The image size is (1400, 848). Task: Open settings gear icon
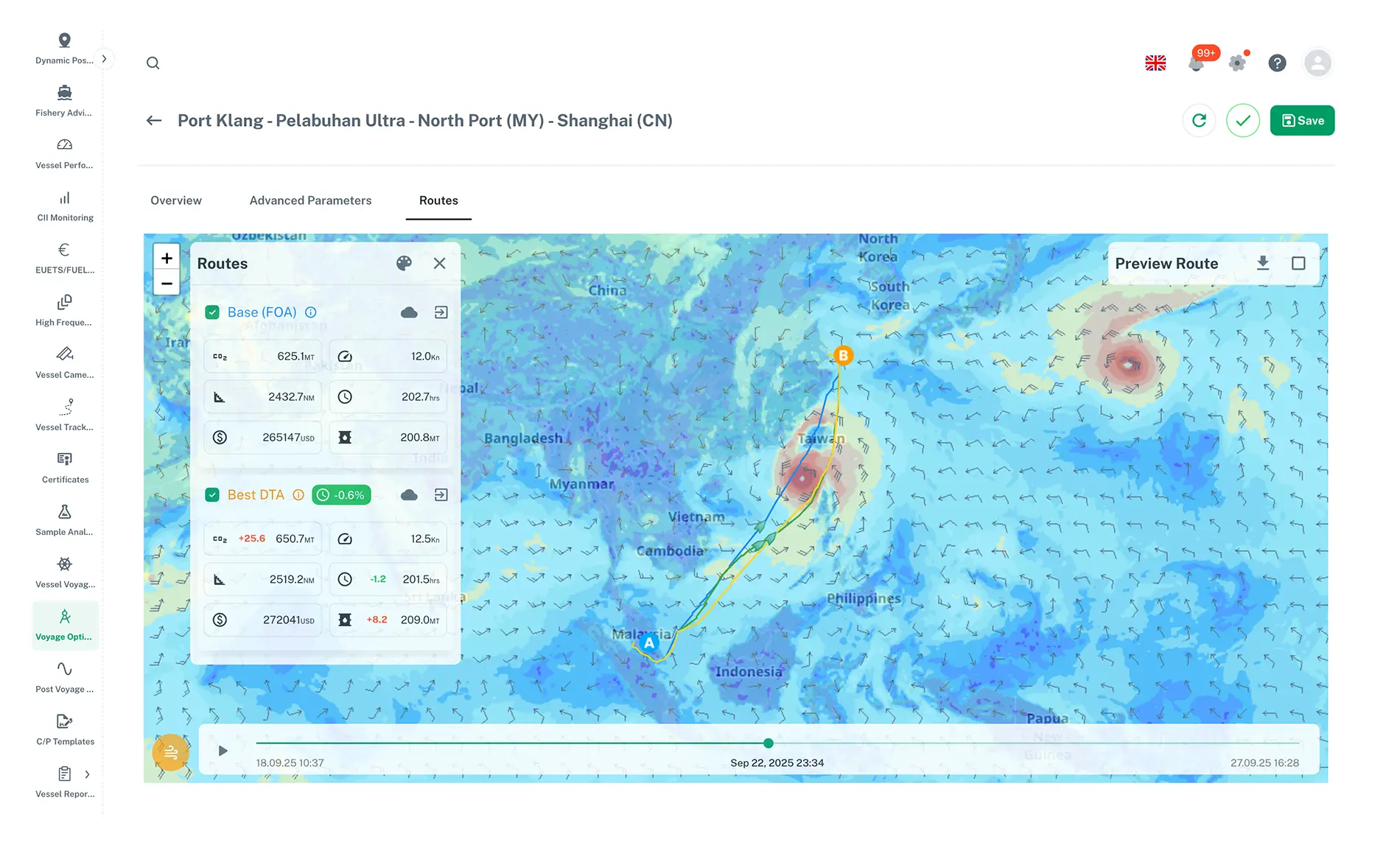click(x=1238, y=63)
